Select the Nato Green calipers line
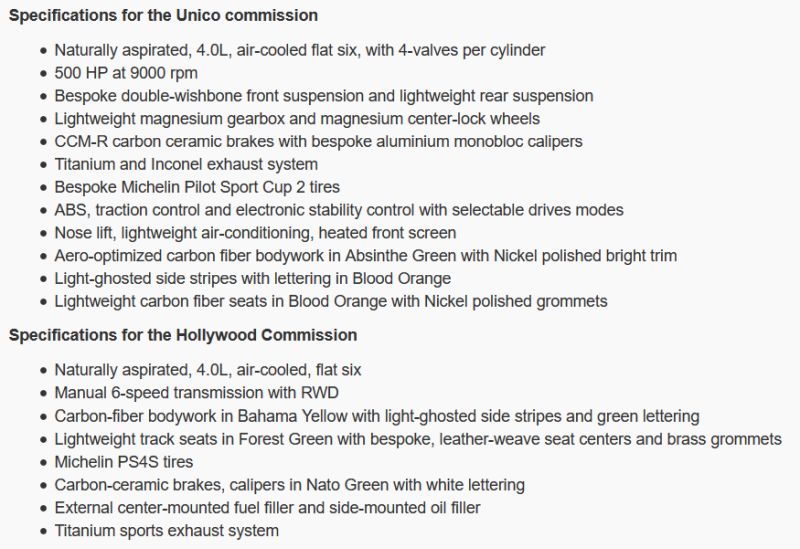 (x=290, y=485)
